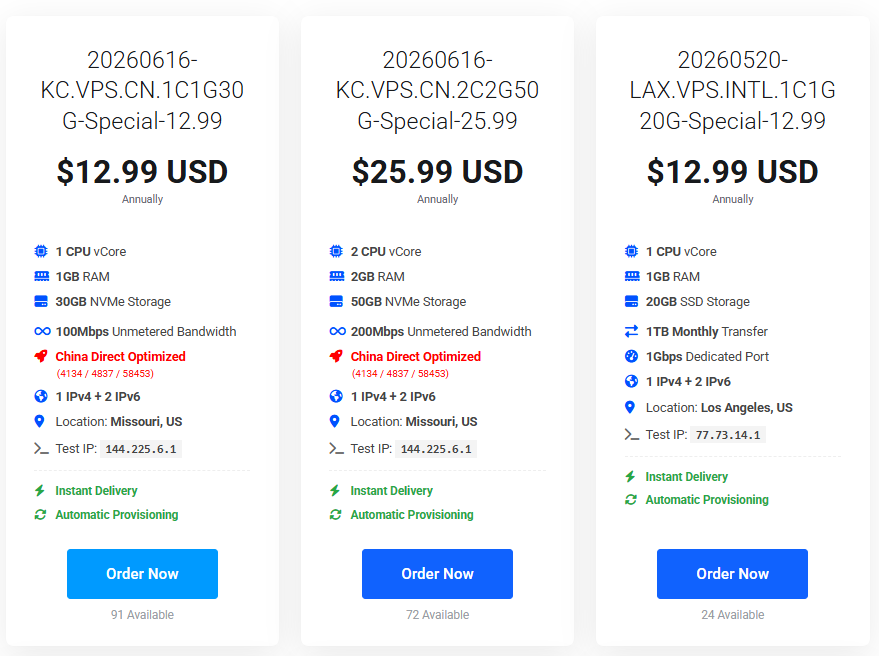
Task: Click the 20260520-LAX.VPS.INTL plan title
Action: coord(732,90)
